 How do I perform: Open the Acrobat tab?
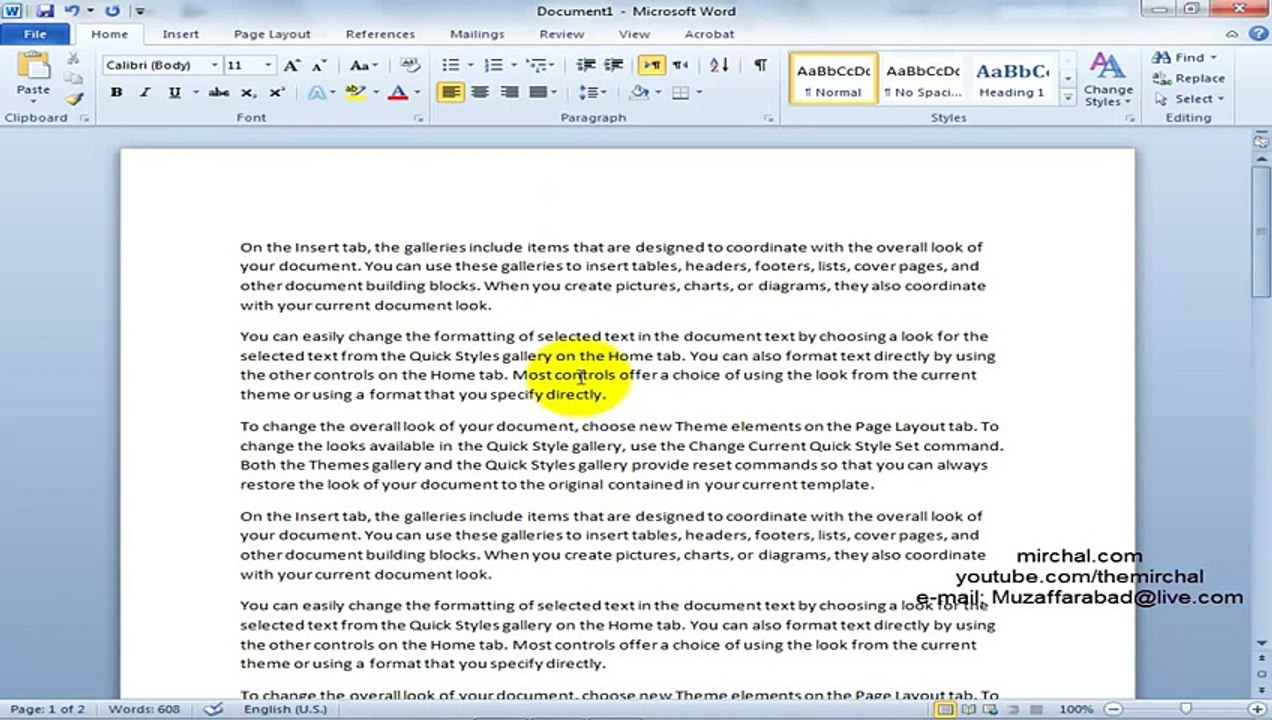click(709, 34)
